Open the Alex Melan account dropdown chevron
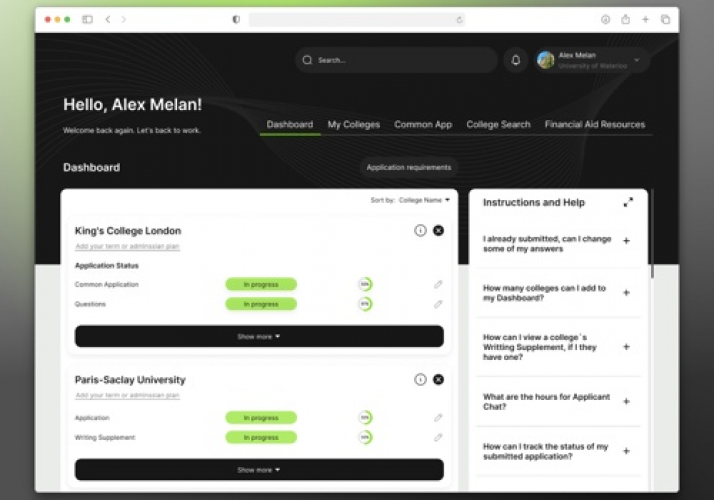Viewport: 714px width, 500px height. (x=637, y=60)
